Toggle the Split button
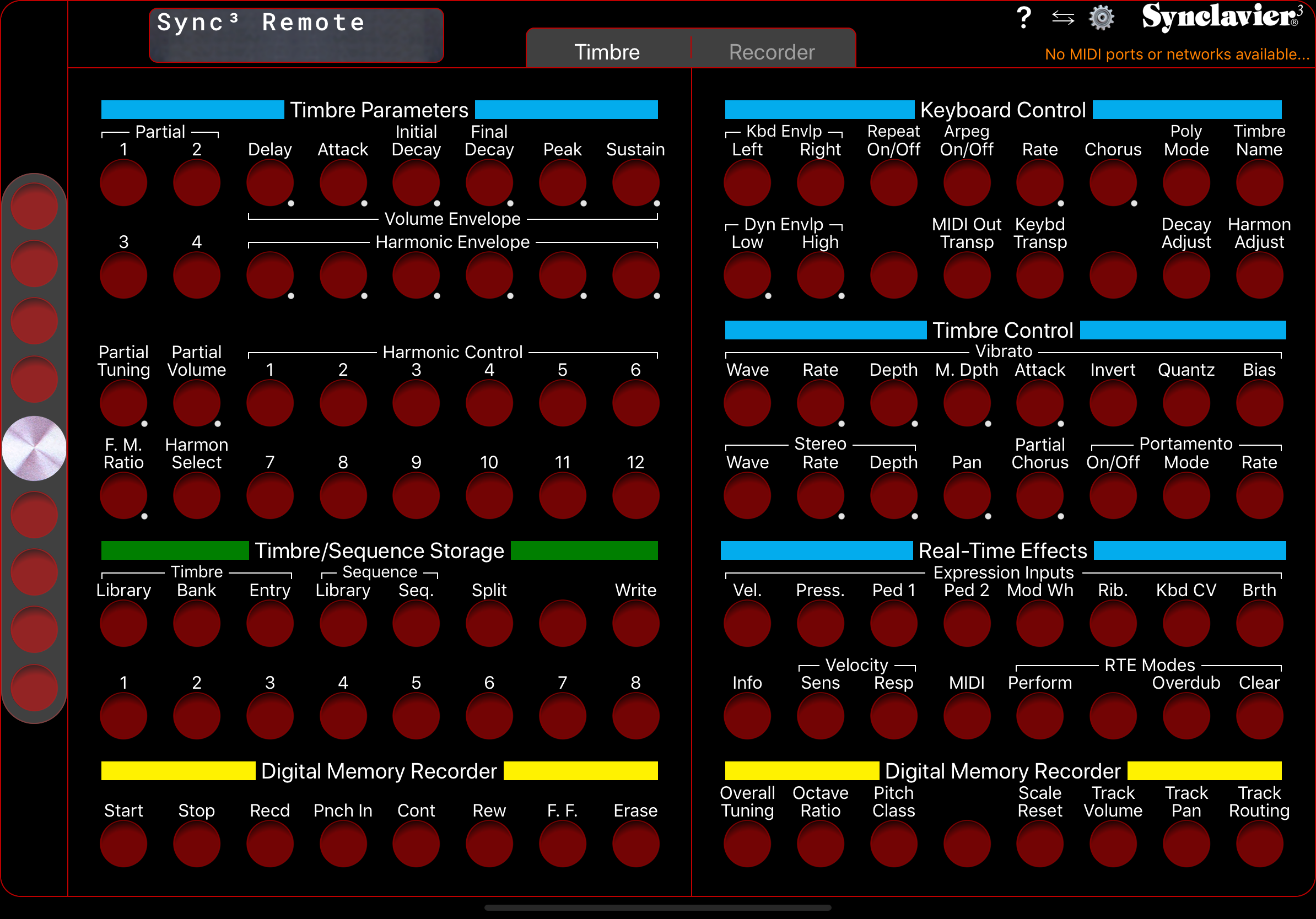This screenshot has height=919, width=1316. (x=489, y=624)
